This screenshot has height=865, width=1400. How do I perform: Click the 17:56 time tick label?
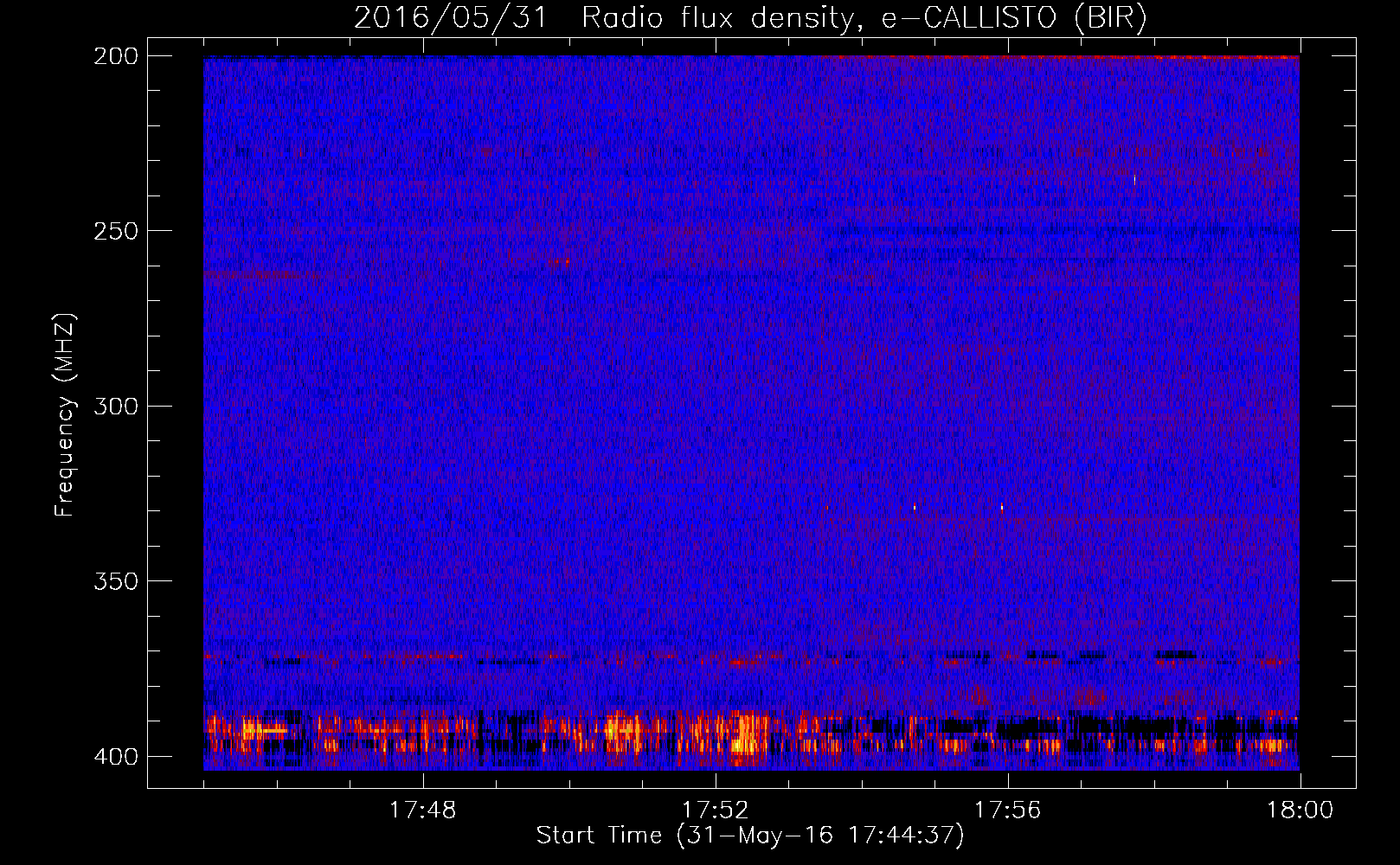tap(1007, 811)
